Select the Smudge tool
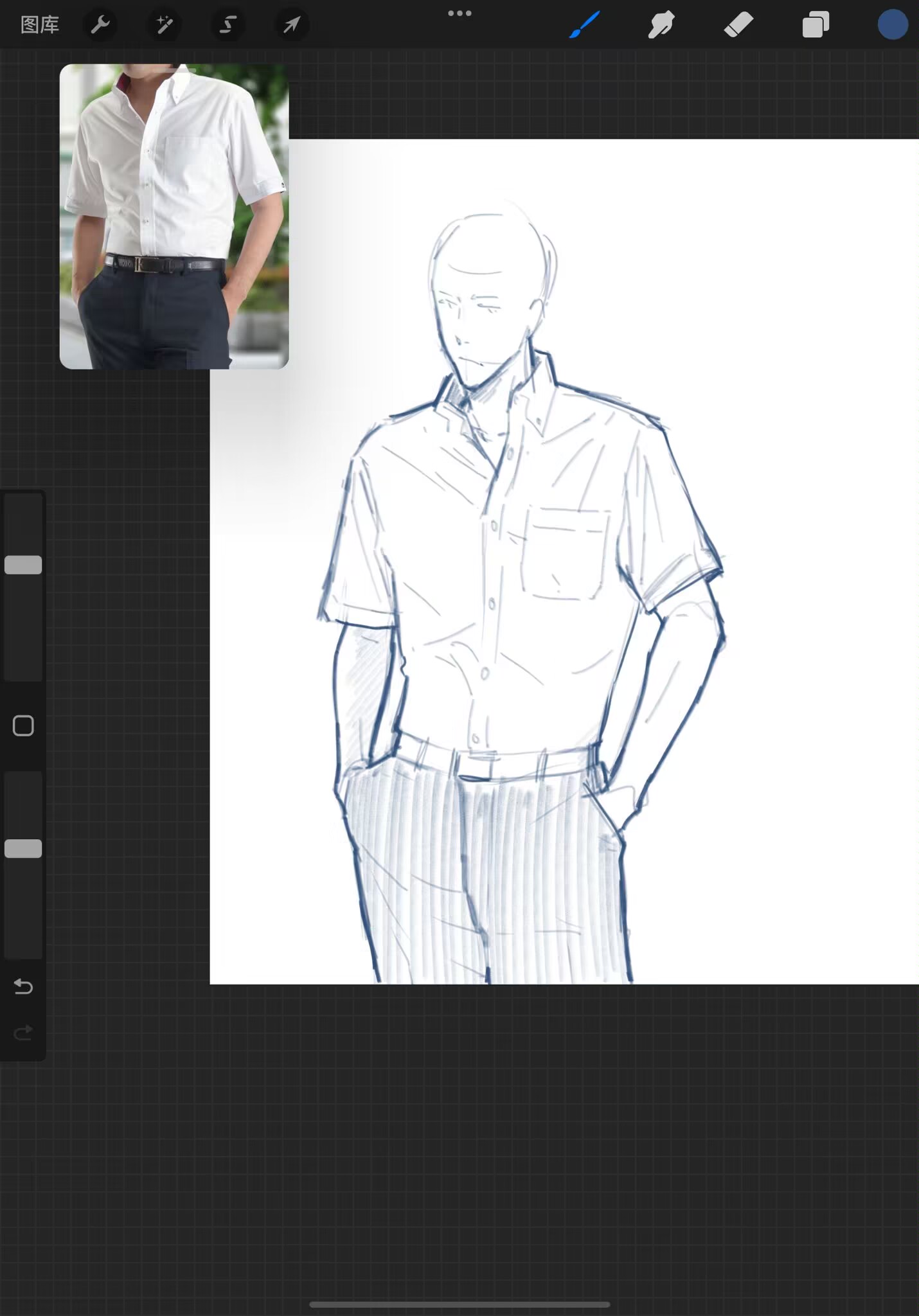 point(661,25)
